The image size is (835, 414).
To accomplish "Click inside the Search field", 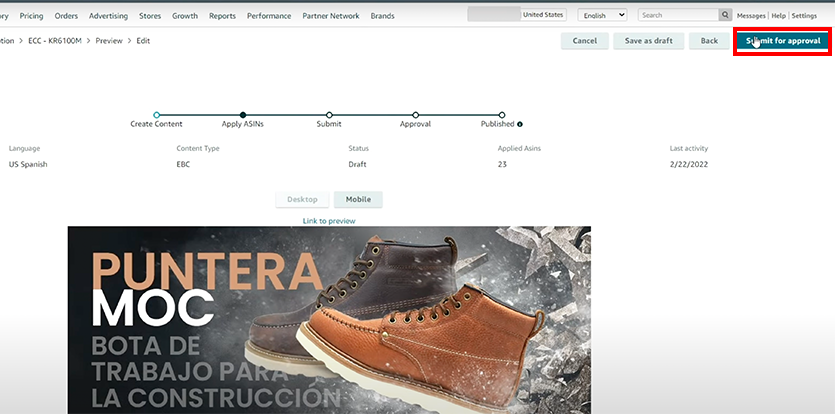I will click(678, 15).
